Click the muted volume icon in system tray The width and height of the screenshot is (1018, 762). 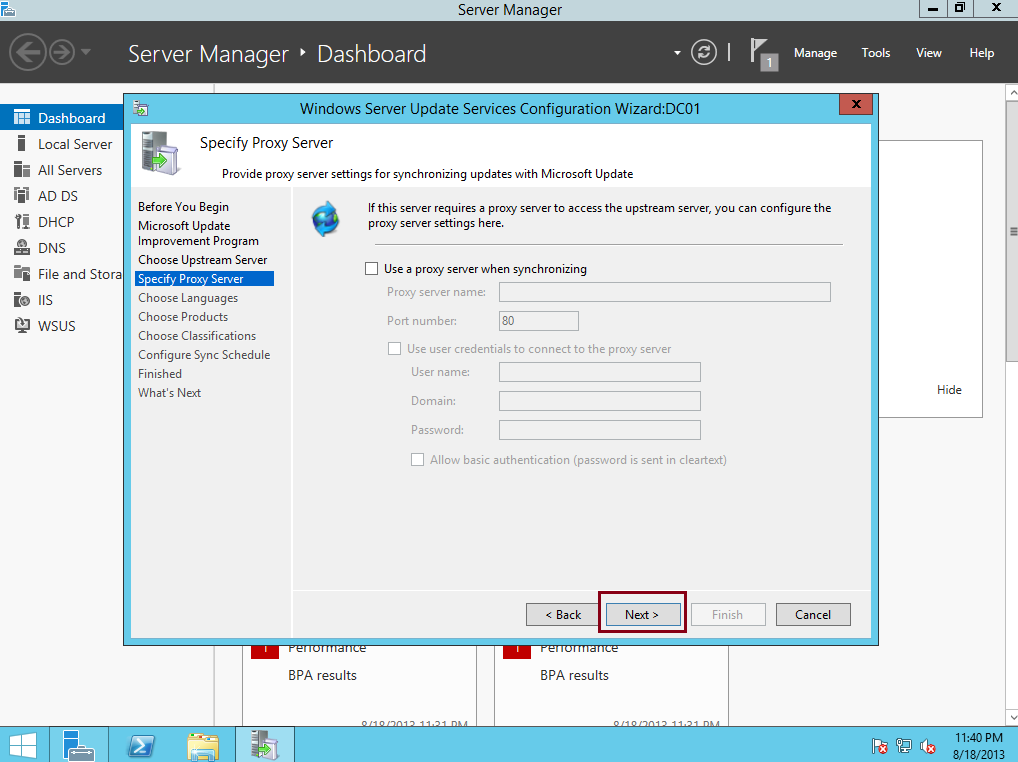point(926,746)
